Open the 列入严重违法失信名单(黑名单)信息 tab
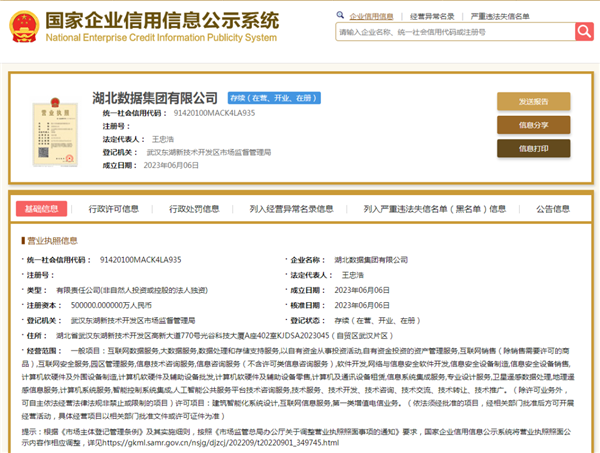 435,209
